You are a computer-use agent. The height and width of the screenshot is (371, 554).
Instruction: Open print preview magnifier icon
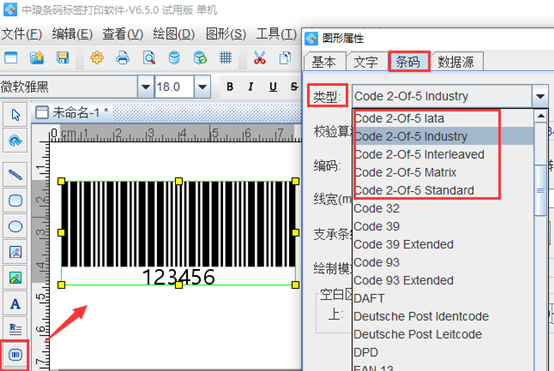pyautogui.click(x=149, y=58)
